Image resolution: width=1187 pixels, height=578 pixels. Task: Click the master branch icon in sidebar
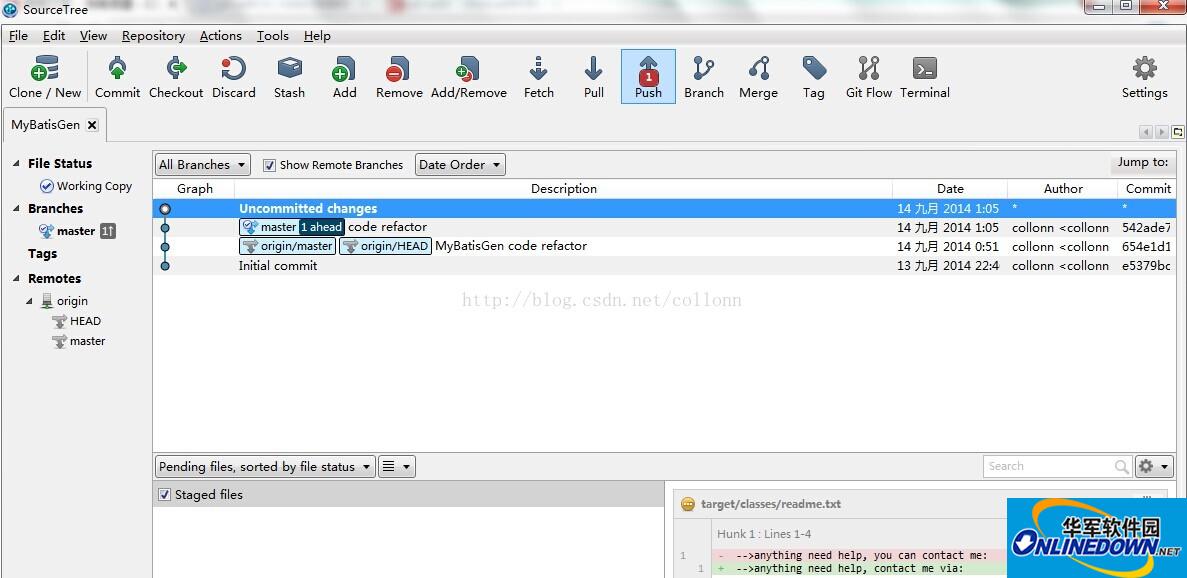click(x=46, y=232)
